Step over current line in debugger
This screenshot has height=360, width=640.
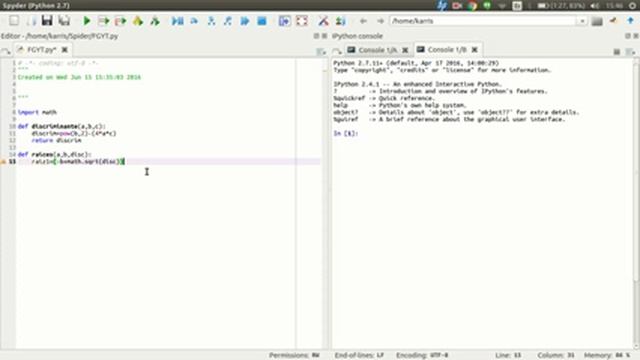point(194,20)
